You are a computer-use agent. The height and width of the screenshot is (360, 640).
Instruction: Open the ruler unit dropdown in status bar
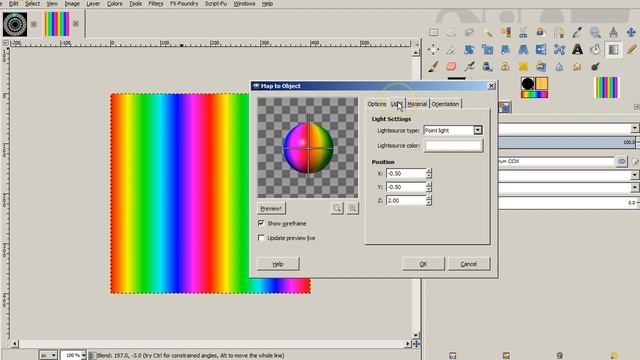pos(48,356)
